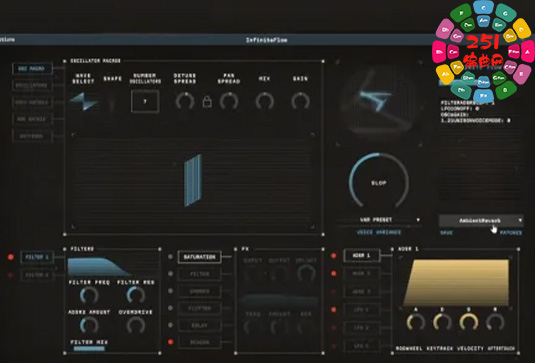Click the Filter Mix slider bar
535x363 pixels.
(89, 348)
